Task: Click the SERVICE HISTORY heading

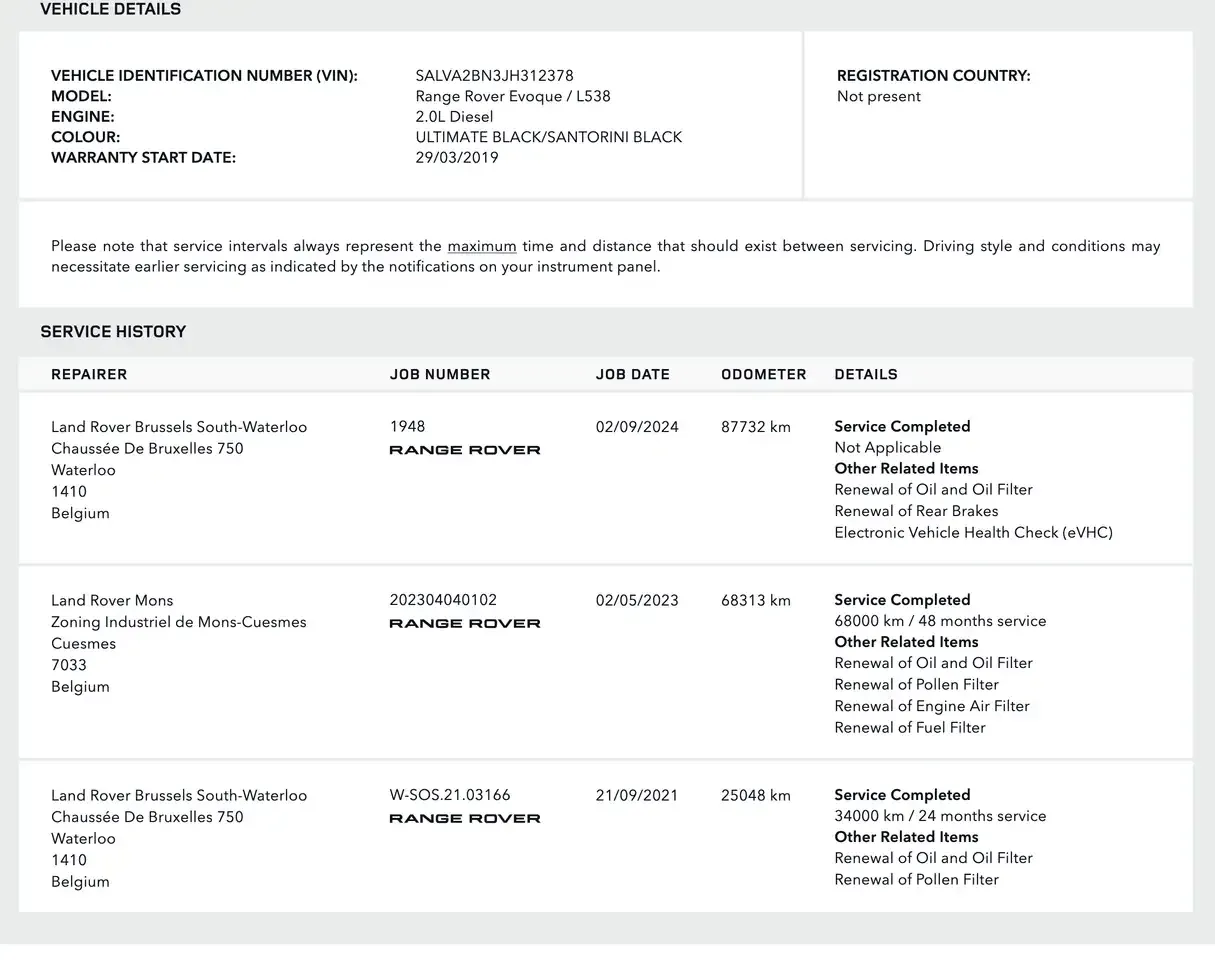Action: coord(113,332)
